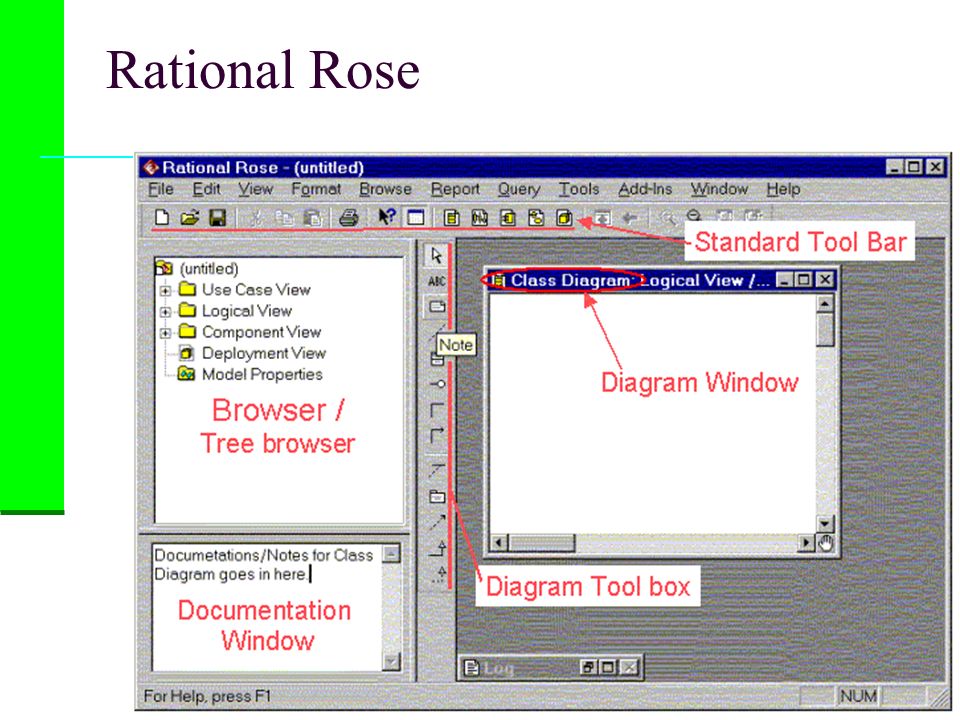Click diagram window horizontal scroll left arrow
Viewport: 960px width, 720px height.
tap(500, 542)
